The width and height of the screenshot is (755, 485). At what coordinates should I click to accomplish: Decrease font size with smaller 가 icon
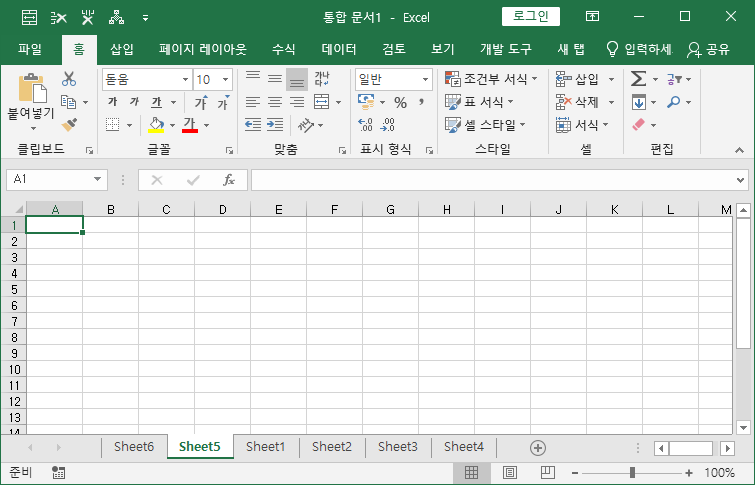point(223,102)
